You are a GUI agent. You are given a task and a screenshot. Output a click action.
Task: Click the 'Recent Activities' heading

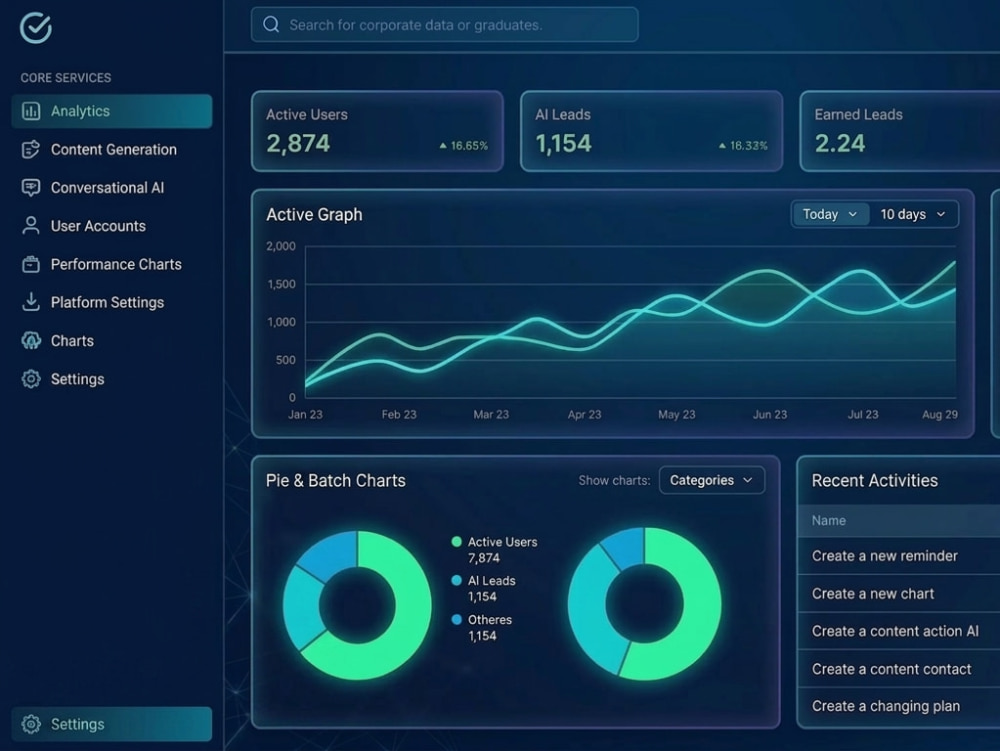[x=874, y=481]
